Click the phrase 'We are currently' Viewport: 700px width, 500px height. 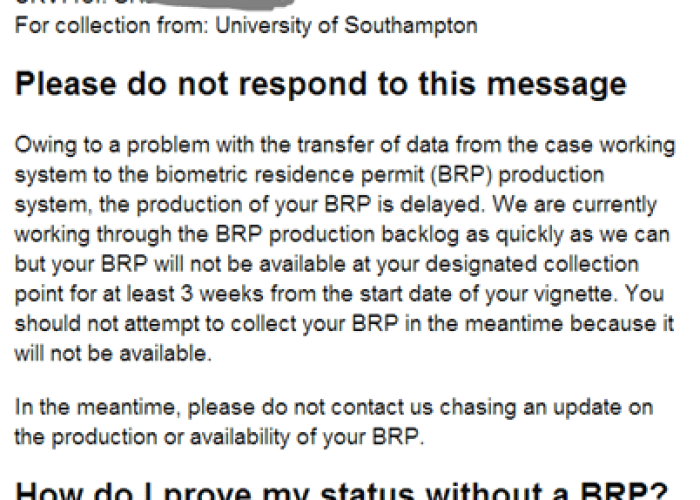pos(574,205)
